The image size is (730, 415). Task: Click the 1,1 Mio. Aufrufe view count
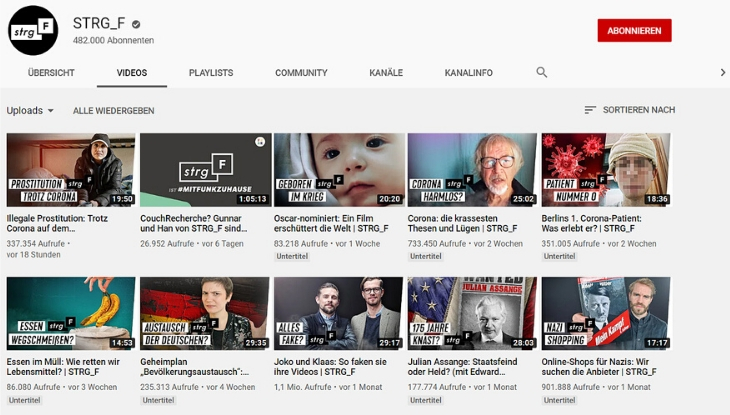(x=303, y=387)
